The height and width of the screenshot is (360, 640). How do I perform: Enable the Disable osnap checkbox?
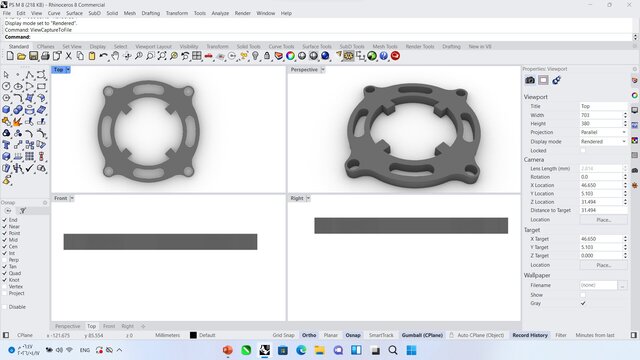point(5,307)
